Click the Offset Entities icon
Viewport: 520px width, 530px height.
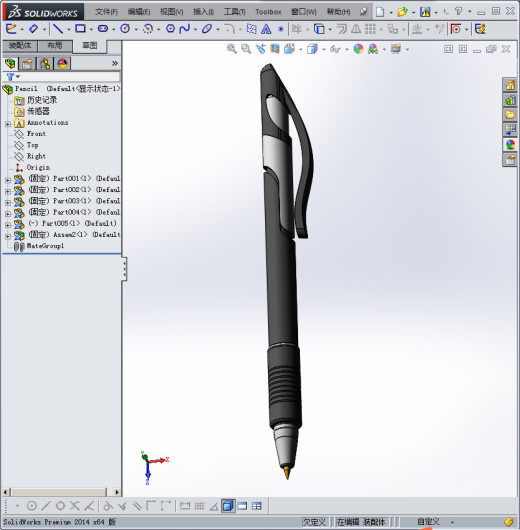pos(341,29)
